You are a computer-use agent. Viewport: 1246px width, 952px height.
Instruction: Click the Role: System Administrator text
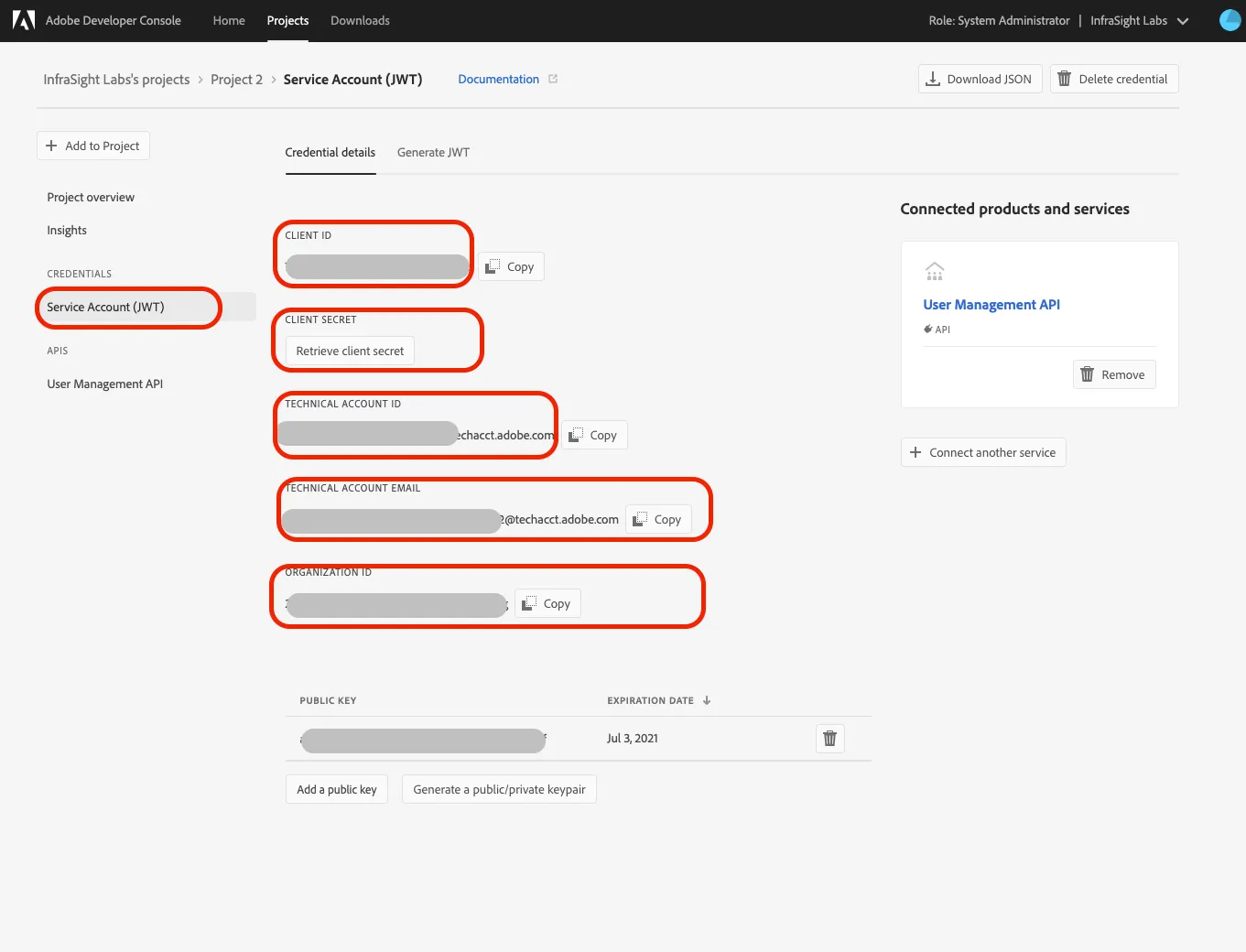coord(999,20)
